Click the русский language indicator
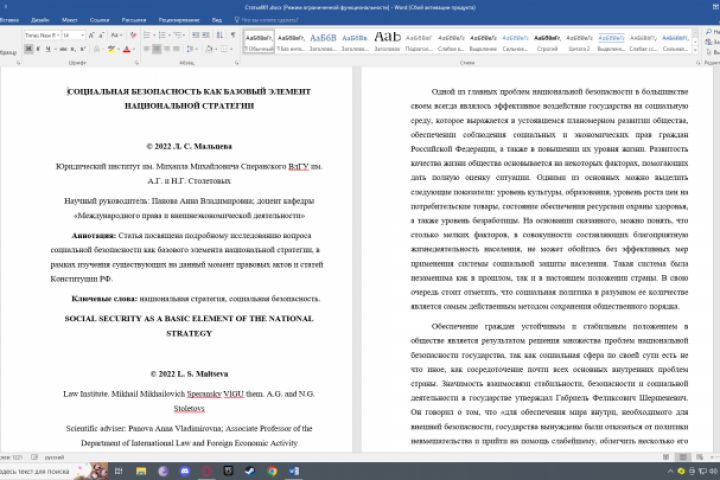720x480 pixels. [x=54, y=457]
